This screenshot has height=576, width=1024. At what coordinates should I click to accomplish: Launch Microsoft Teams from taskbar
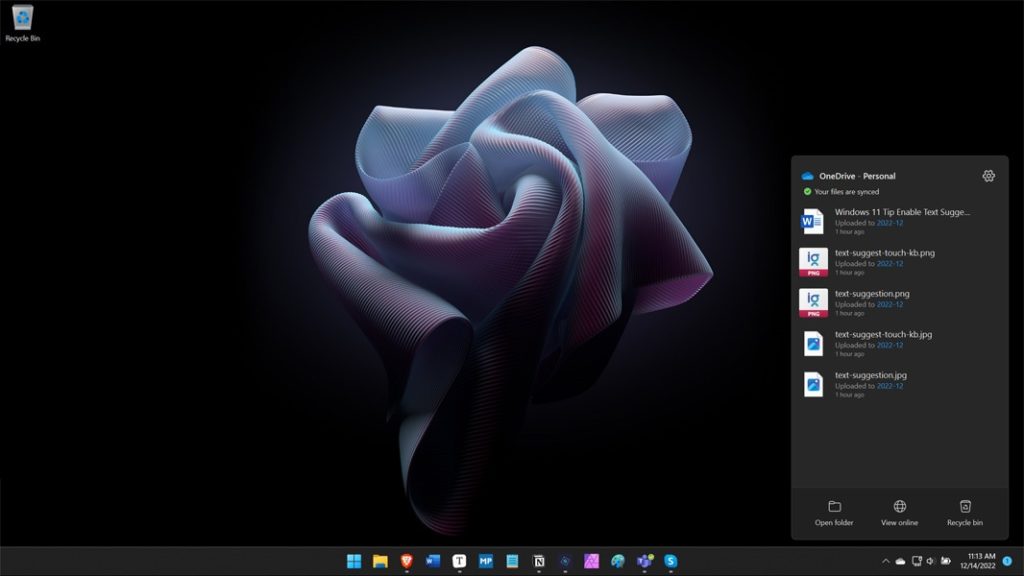pyautogui.click(x=645, y=561)
